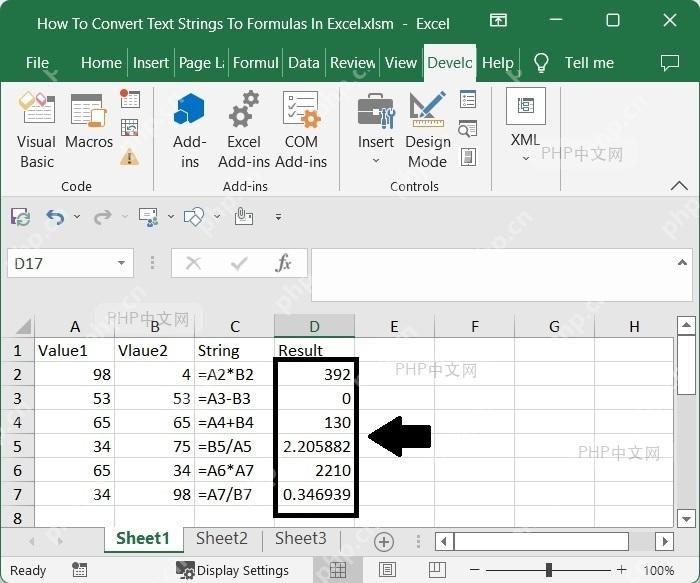Screen dimensions: 700x583
Task: Click Undo in the quick access toolbar
Action: (x=55, y=217)
